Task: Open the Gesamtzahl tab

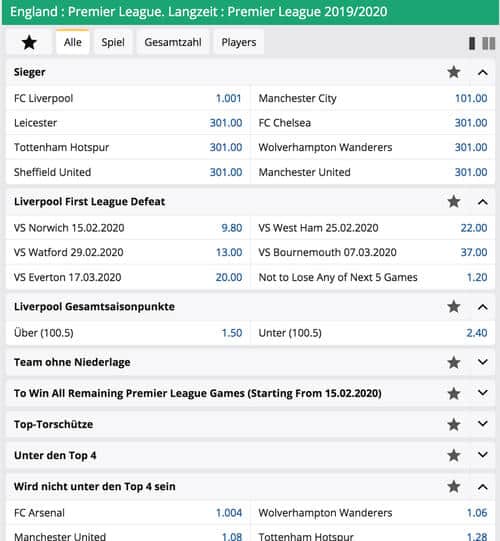Action: click(x=173, y=42)
